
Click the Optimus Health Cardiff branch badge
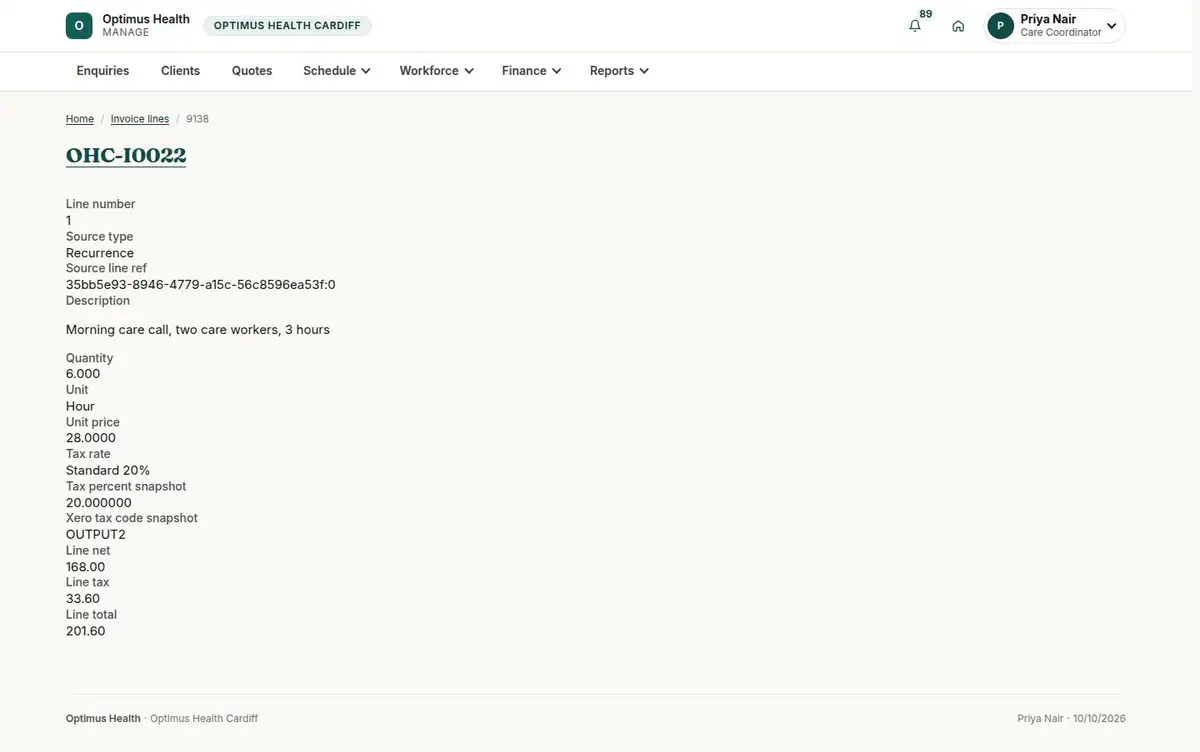click(287, 26)
